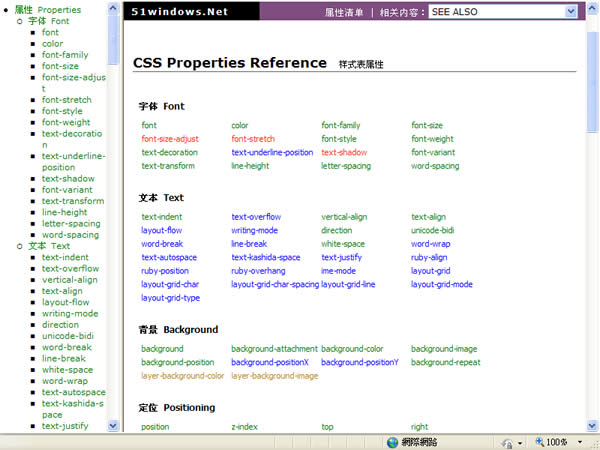Select direction in the sidebar tree
Screen dimensions: 600x450
coord(60,325)
